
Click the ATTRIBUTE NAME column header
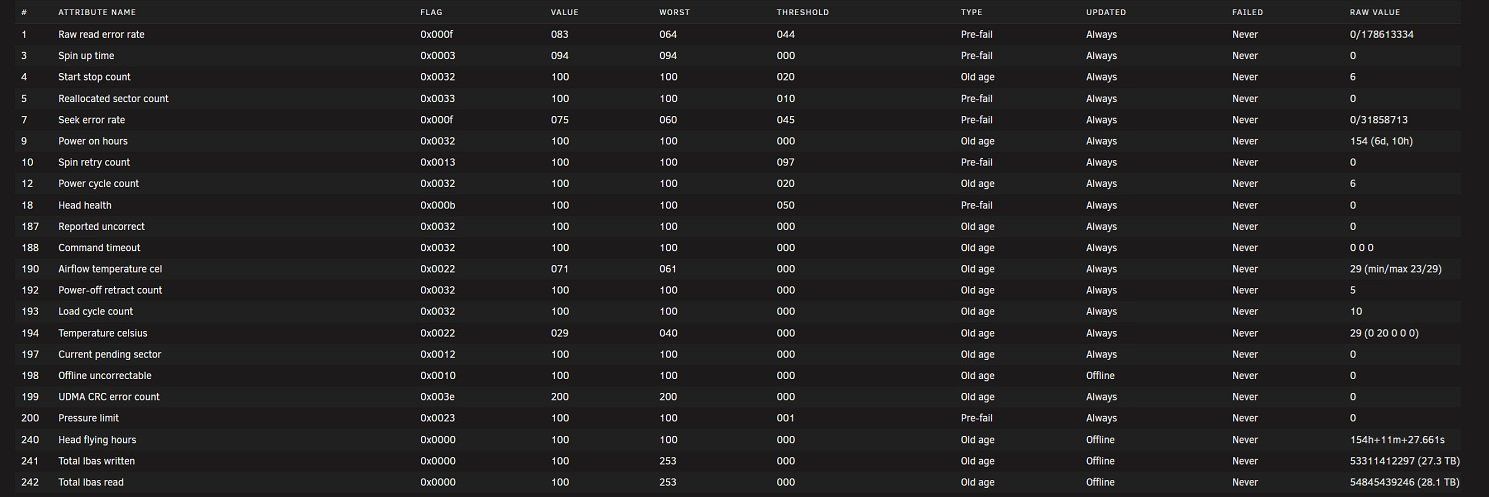pos(96,12)
